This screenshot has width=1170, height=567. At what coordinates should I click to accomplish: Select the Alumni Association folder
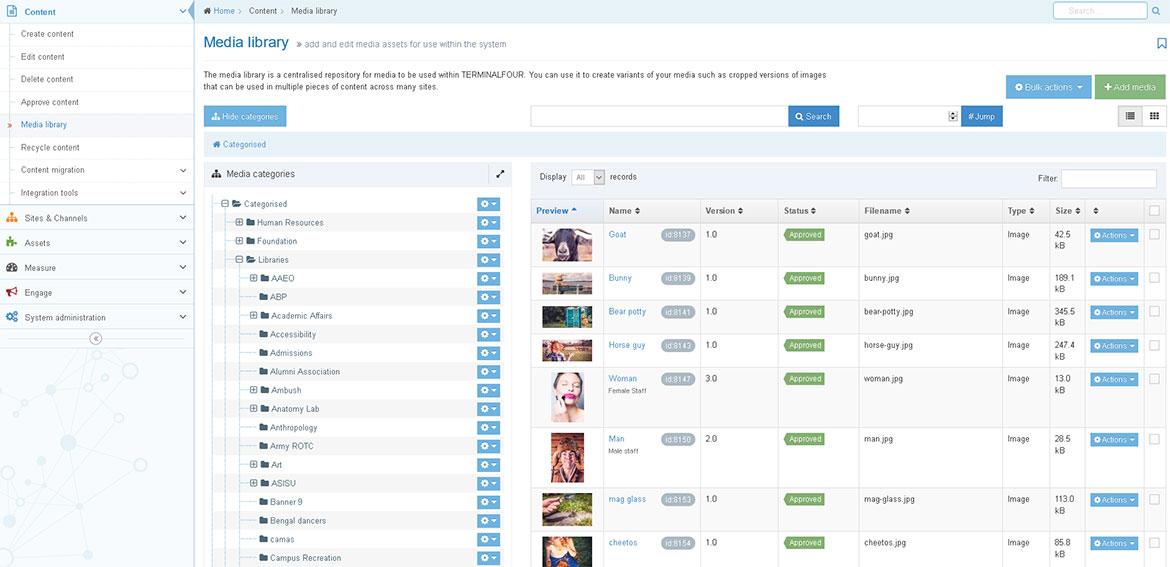pyautogui.click(x=305, y=372)
